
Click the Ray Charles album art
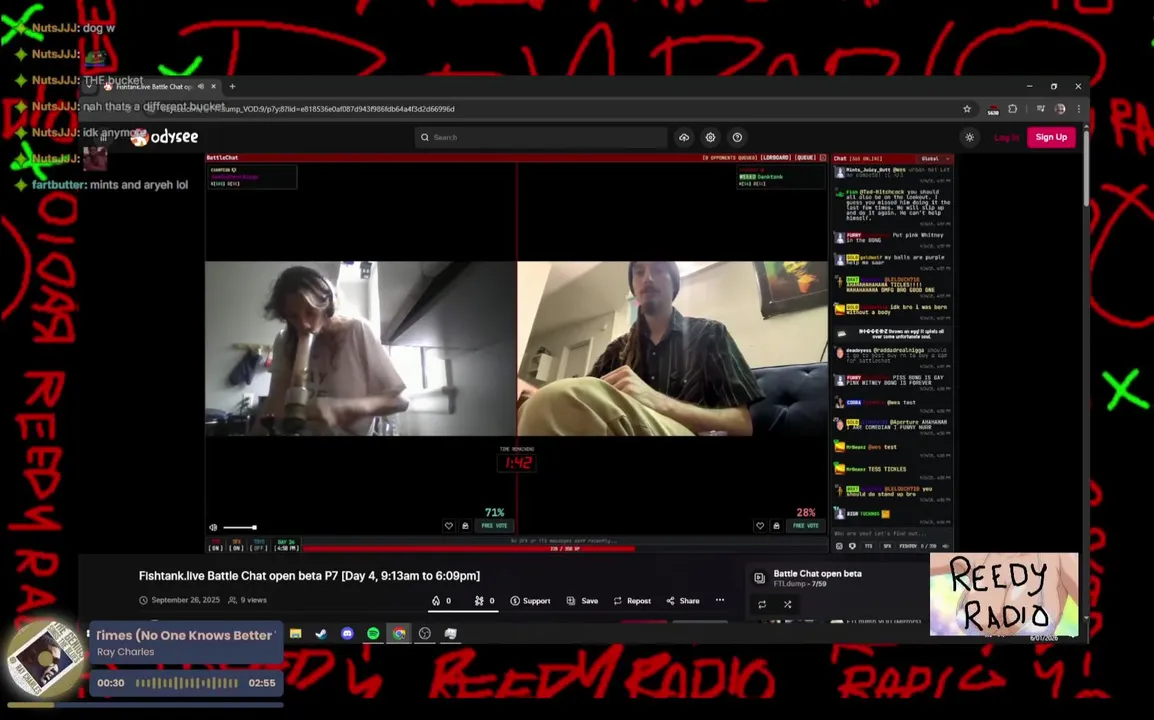44,658
